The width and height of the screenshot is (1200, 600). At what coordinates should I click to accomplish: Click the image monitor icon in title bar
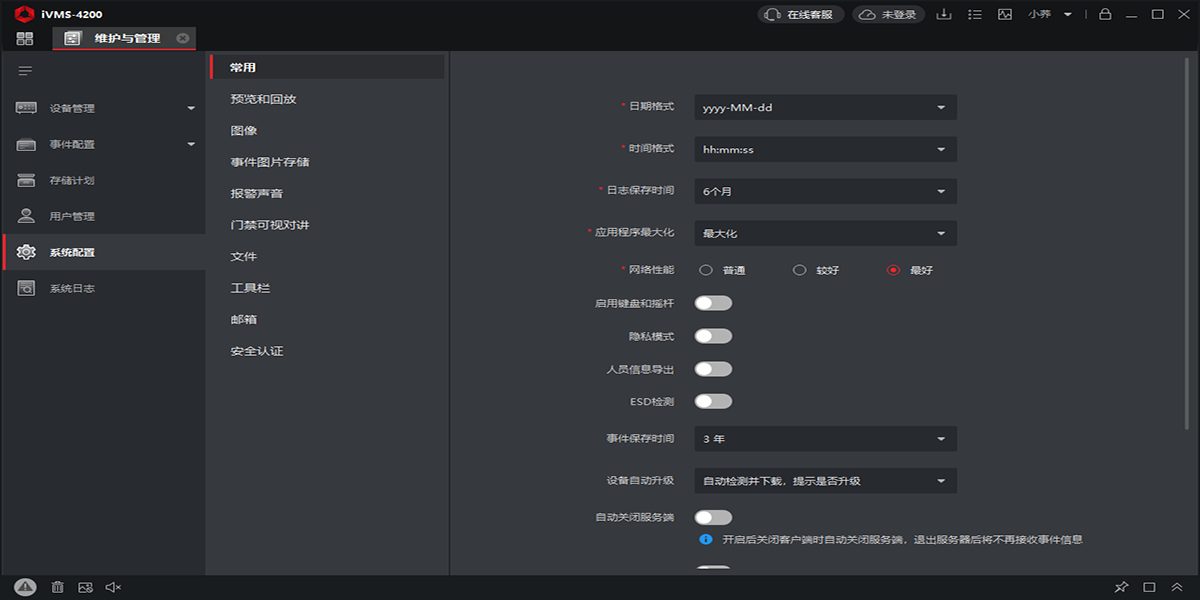click(x=1005, y=14)
